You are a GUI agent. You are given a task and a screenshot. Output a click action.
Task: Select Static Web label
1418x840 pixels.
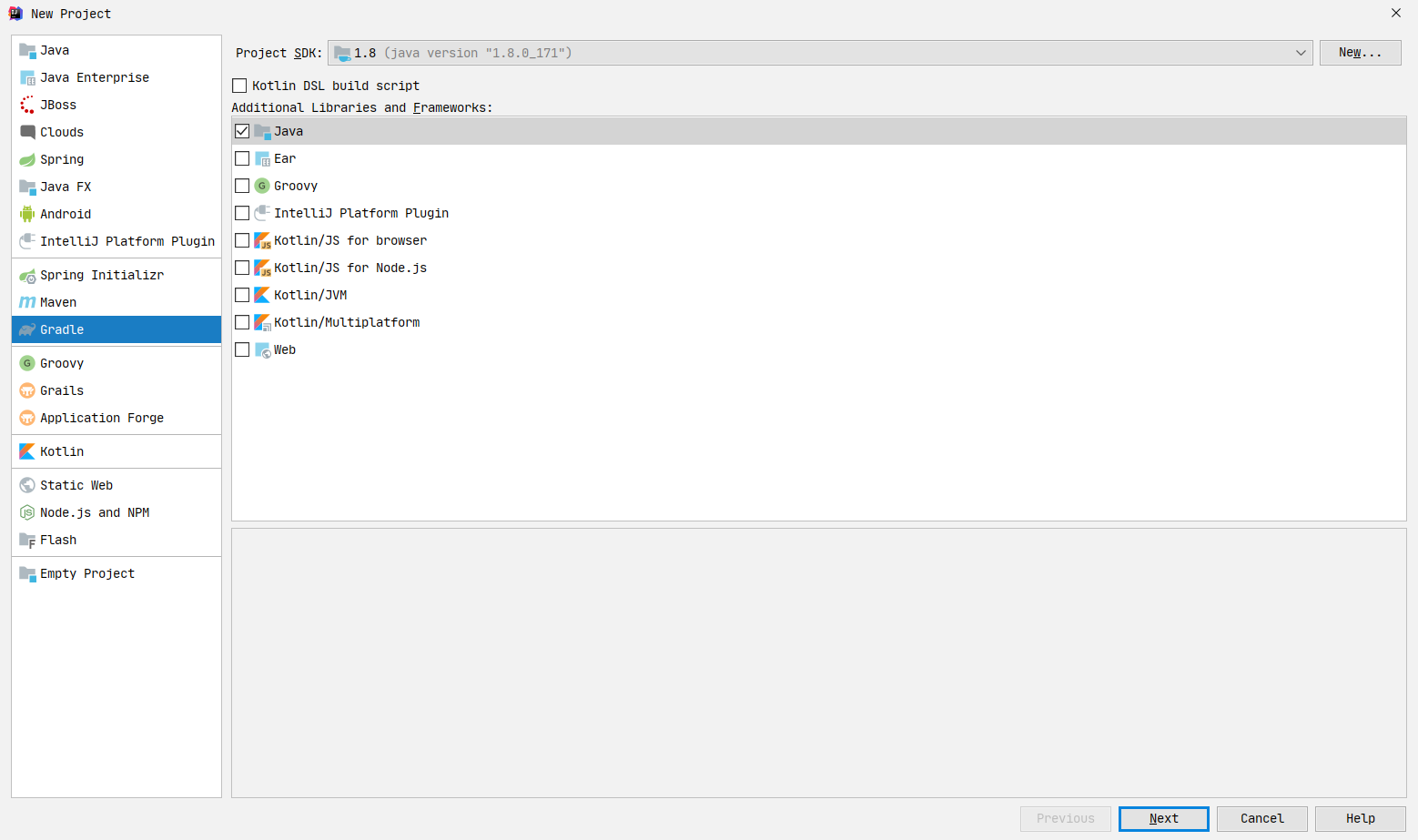(x=76, y=485)
